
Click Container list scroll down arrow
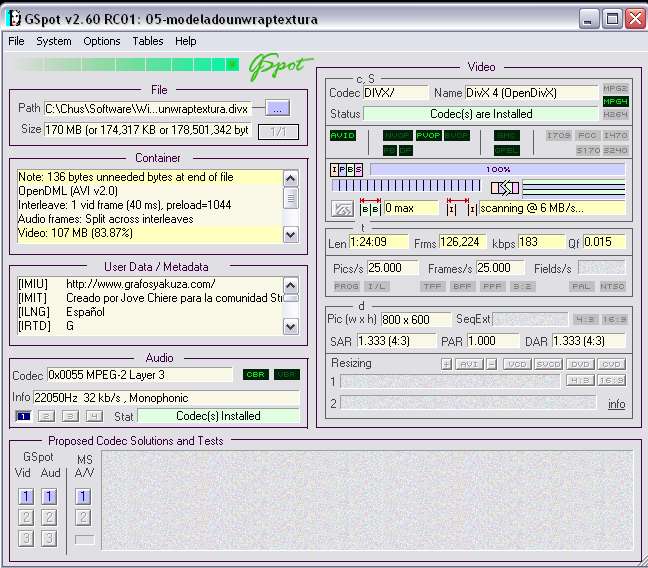pos(291,234)
